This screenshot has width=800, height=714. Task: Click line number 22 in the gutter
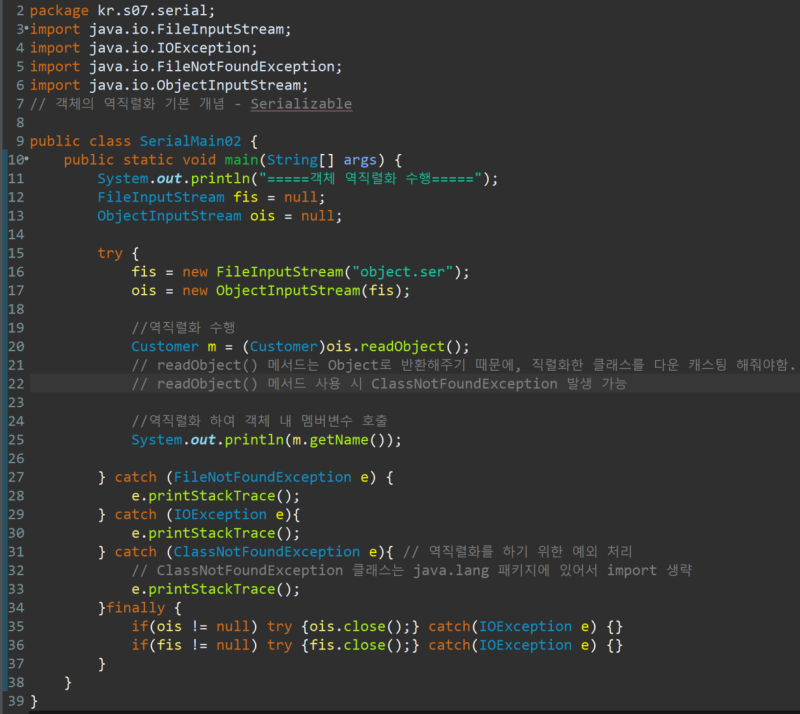(x=16, y=384)
